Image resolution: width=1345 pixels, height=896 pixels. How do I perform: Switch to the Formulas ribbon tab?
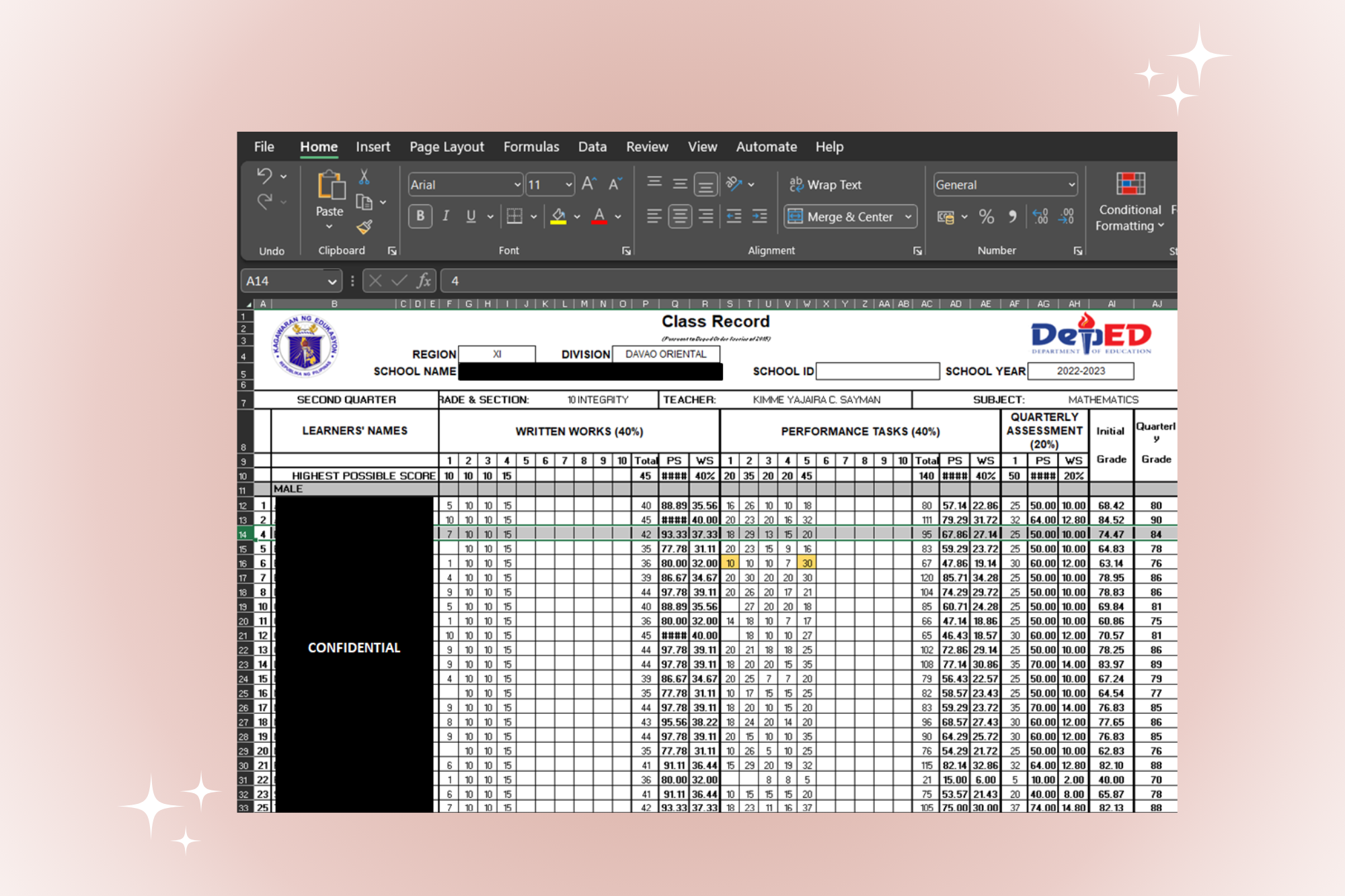pos(531,147)
